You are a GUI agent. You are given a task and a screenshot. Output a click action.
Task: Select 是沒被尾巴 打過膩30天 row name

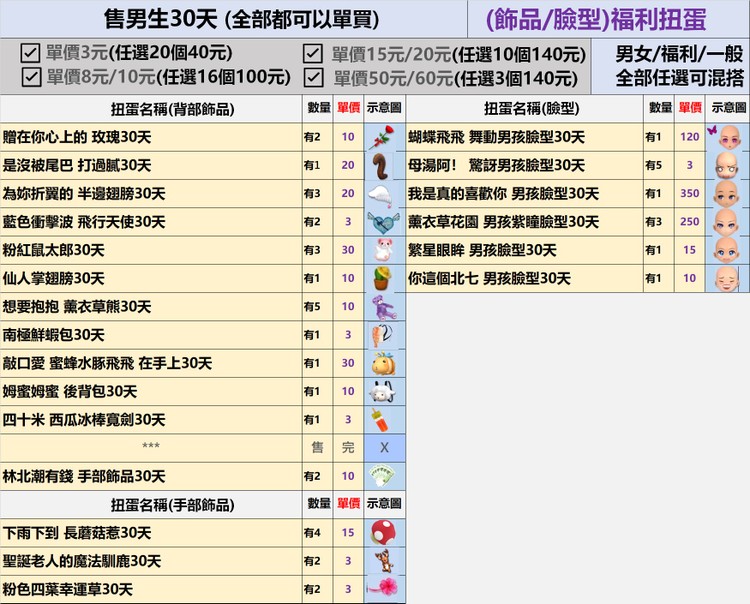click(77, 165)
